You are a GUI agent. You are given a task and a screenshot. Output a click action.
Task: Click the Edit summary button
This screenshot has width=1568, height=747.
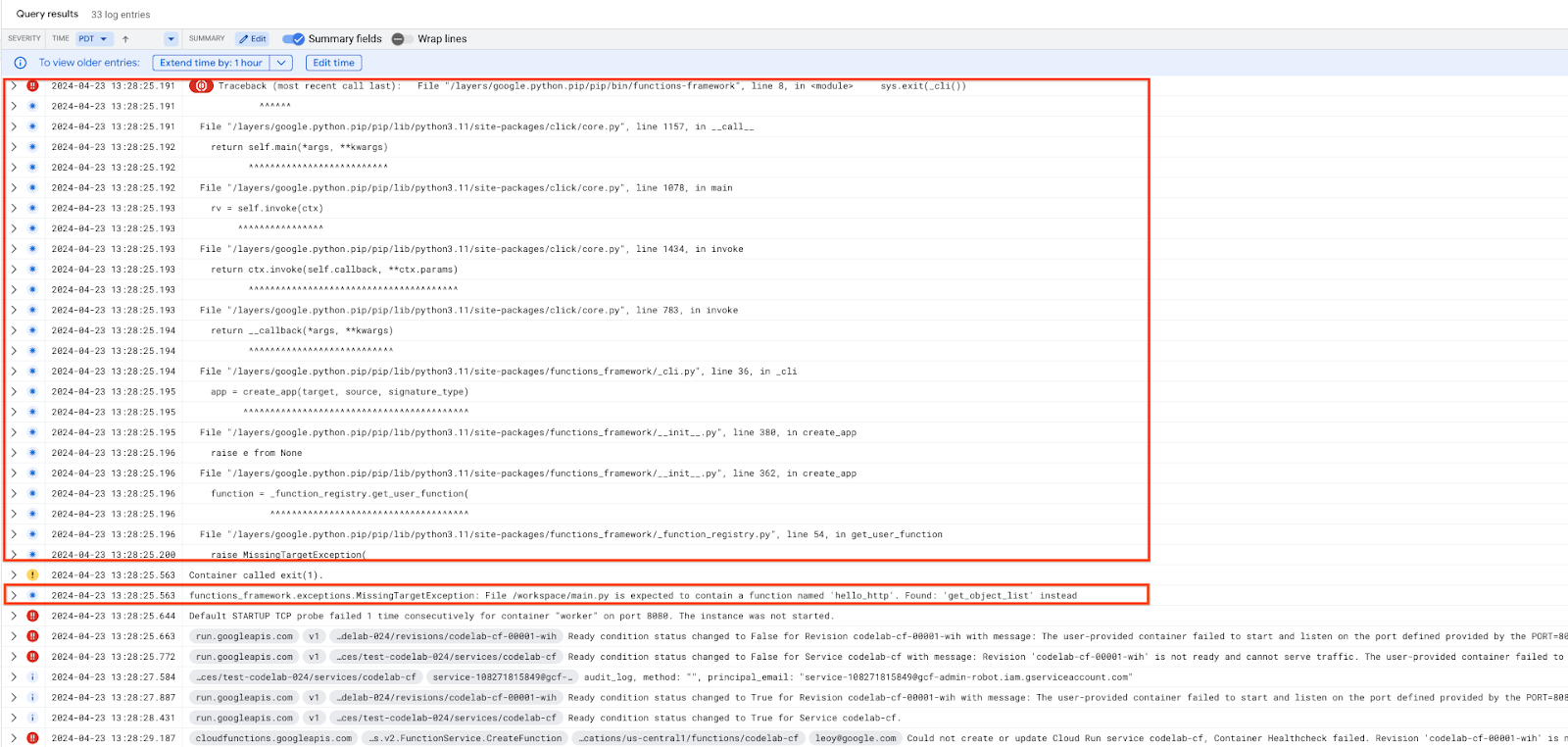[253, 39]
